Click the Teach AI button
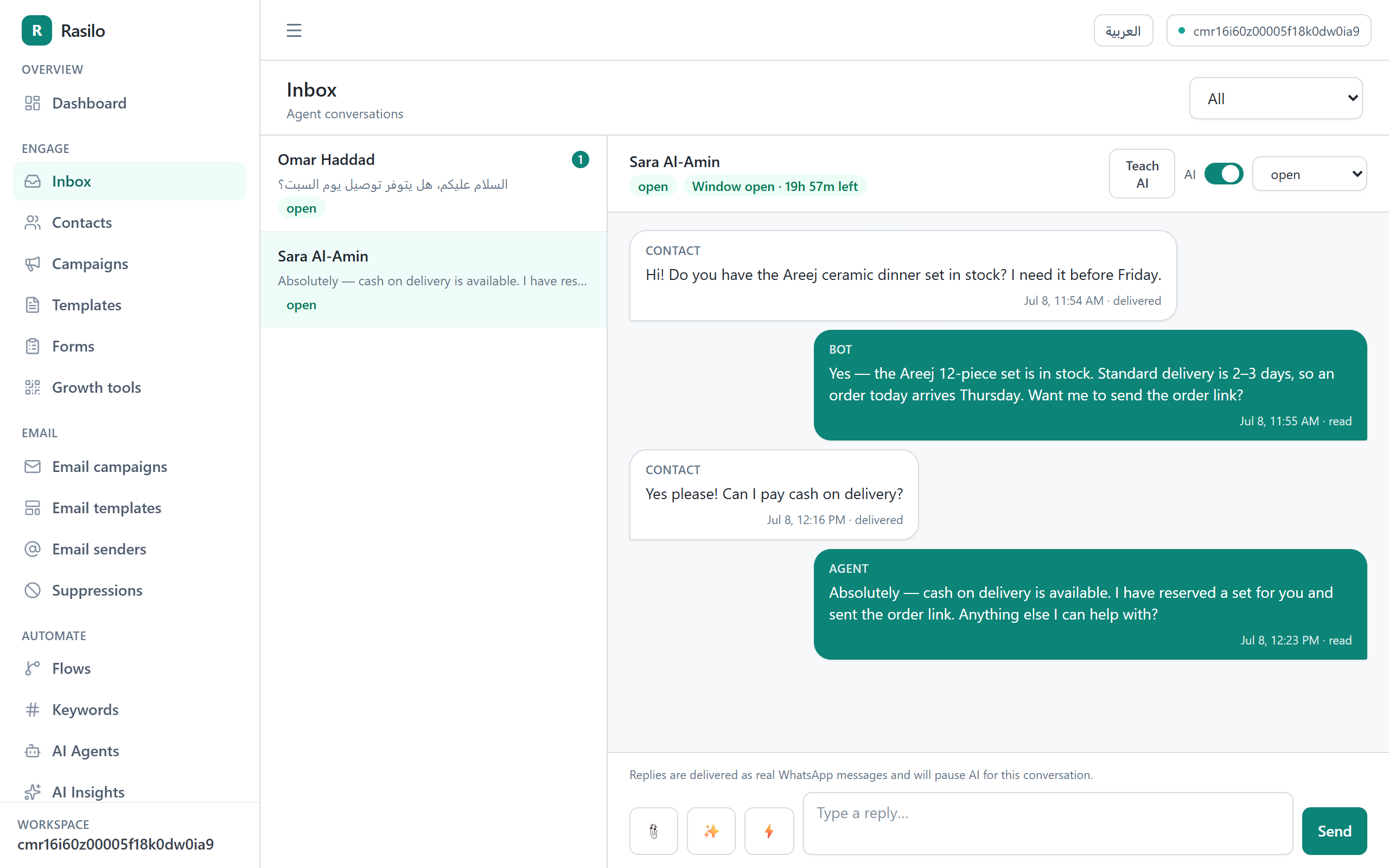The image size is (1389, 868). pyautogui.click(x=1142, y=174)
